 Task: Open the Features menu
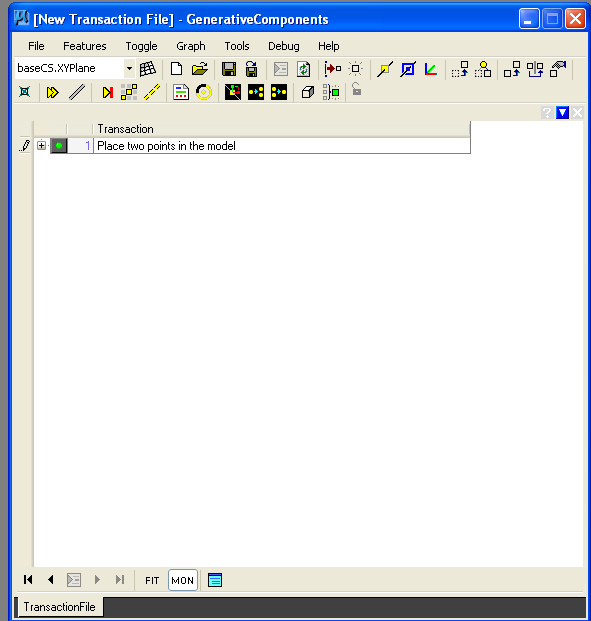(85, 46)
